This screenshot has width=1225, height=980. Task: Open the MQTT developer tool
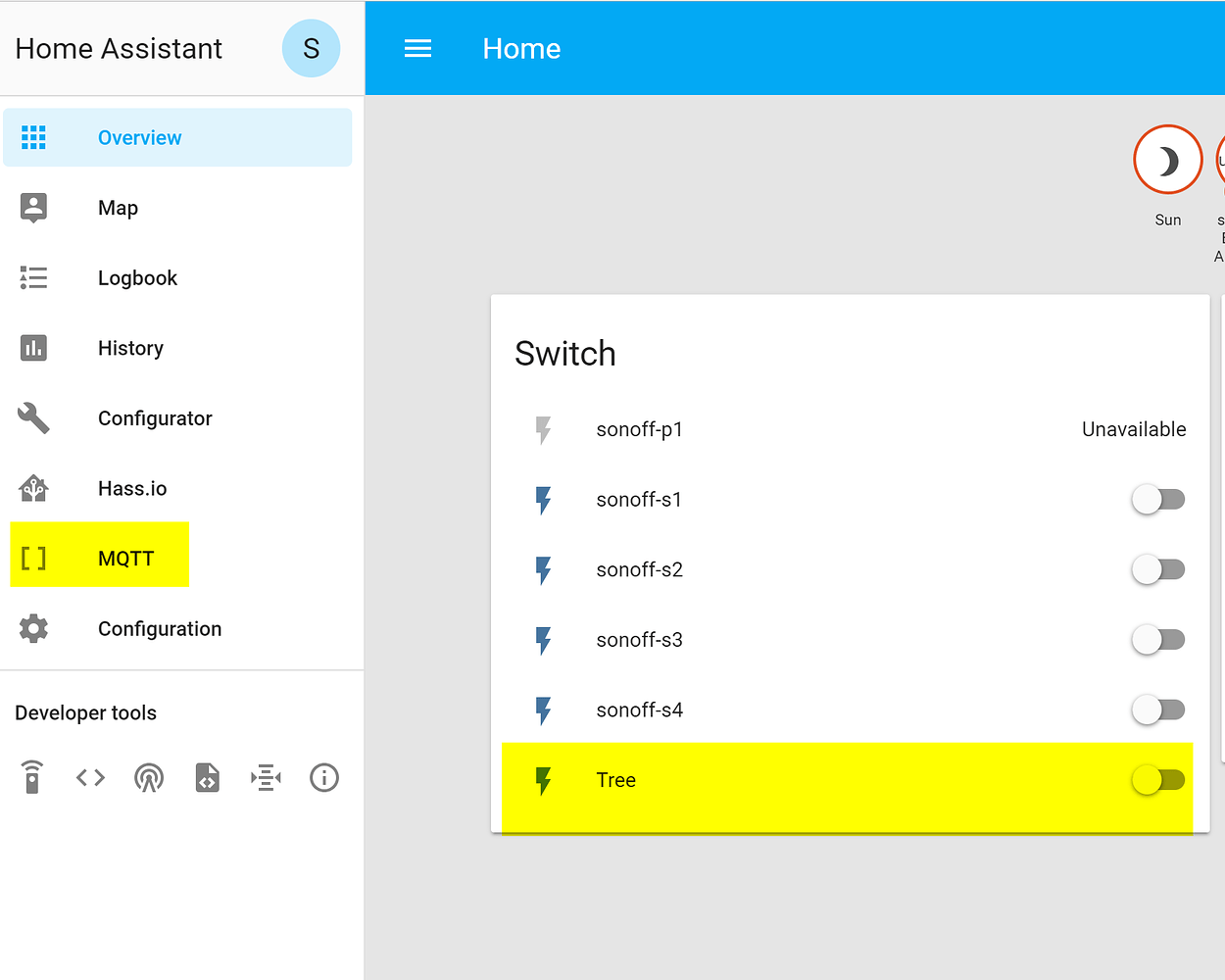click(x=266, y=777)
